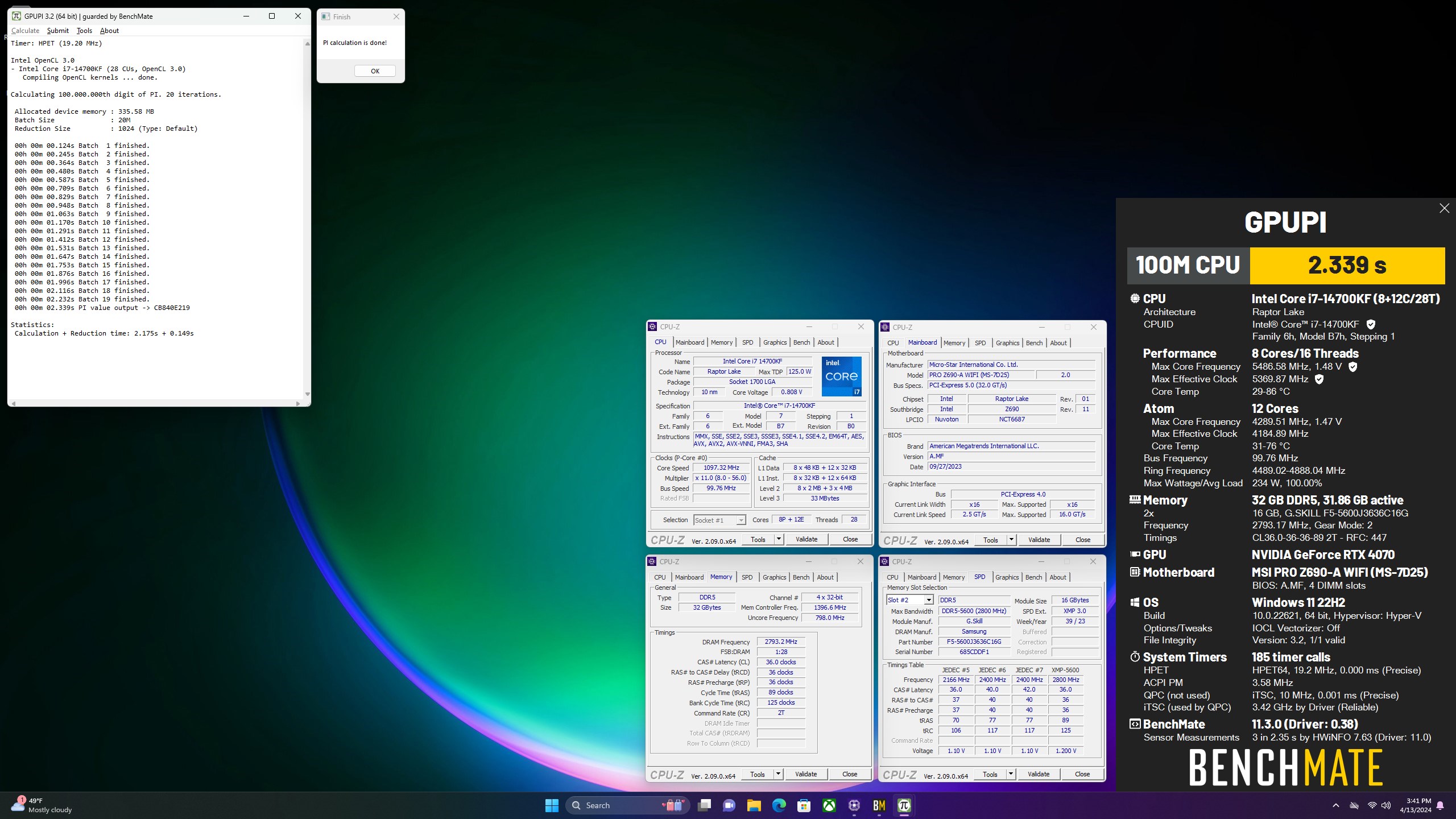Click Validate in the CPU-Z CPU window
The width and height of the screenshot is (1456, 819).
tap(806, 539)
